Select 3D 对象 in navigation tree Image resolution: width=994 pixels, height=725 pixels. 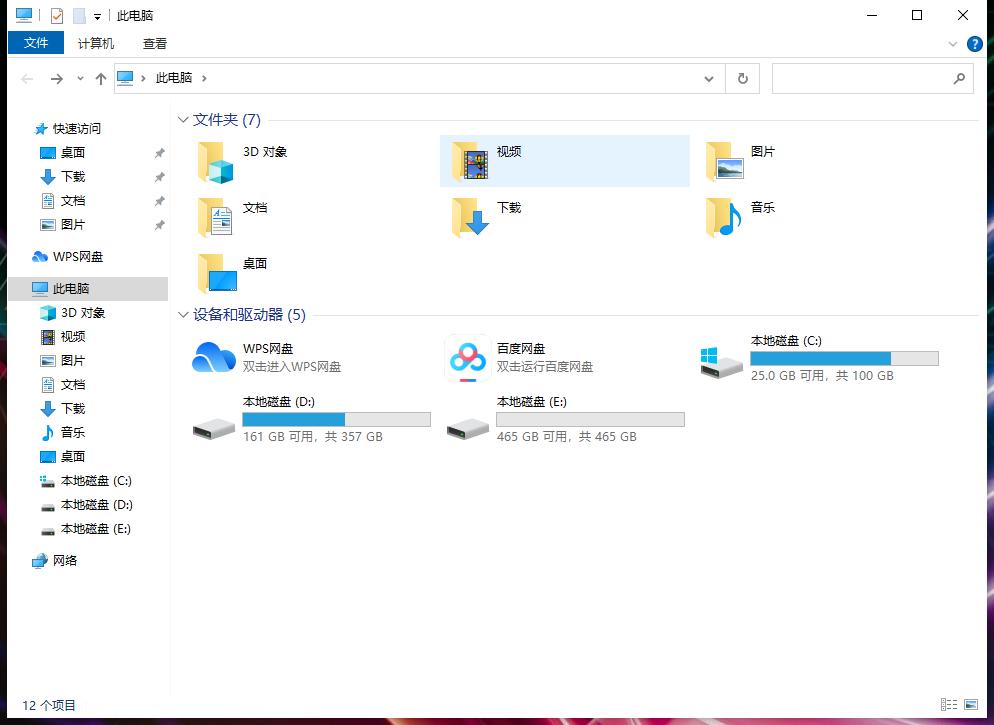coord(72,313)
